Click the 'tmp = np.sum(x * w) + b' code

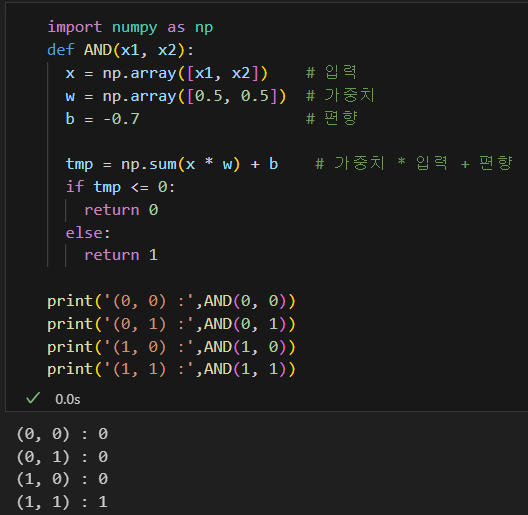(x=172, y=164)
